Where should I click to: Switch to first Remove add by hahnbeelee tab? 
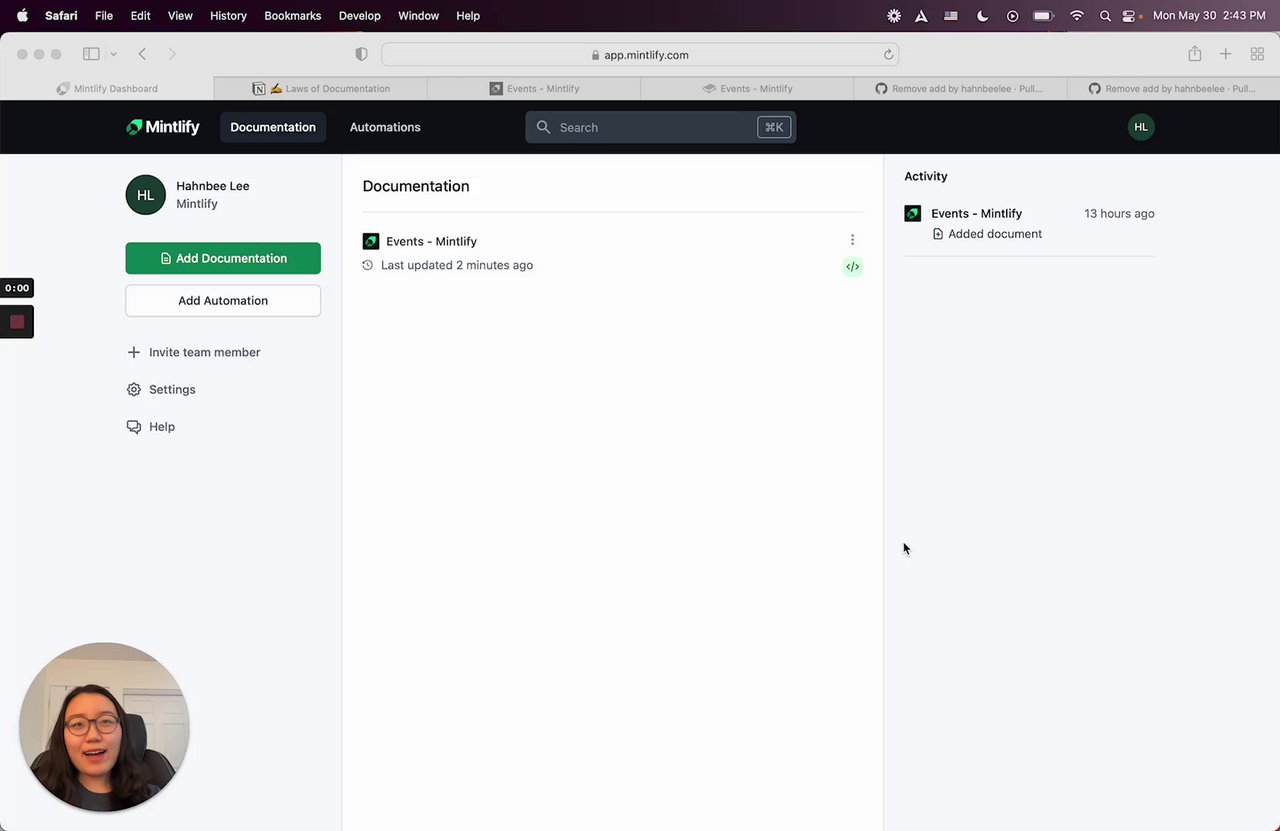coord(961,88)
